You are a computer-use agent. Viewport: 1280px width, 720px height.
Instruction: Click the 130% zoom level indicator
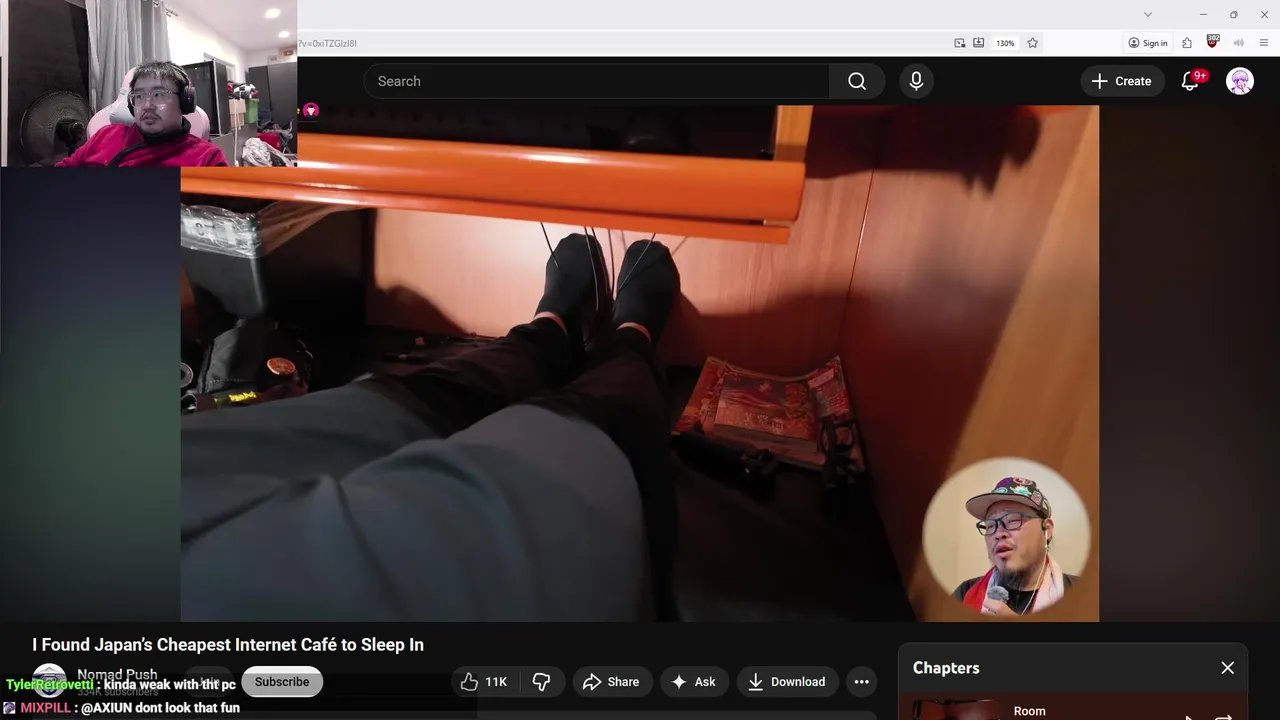coord(1005,43)
